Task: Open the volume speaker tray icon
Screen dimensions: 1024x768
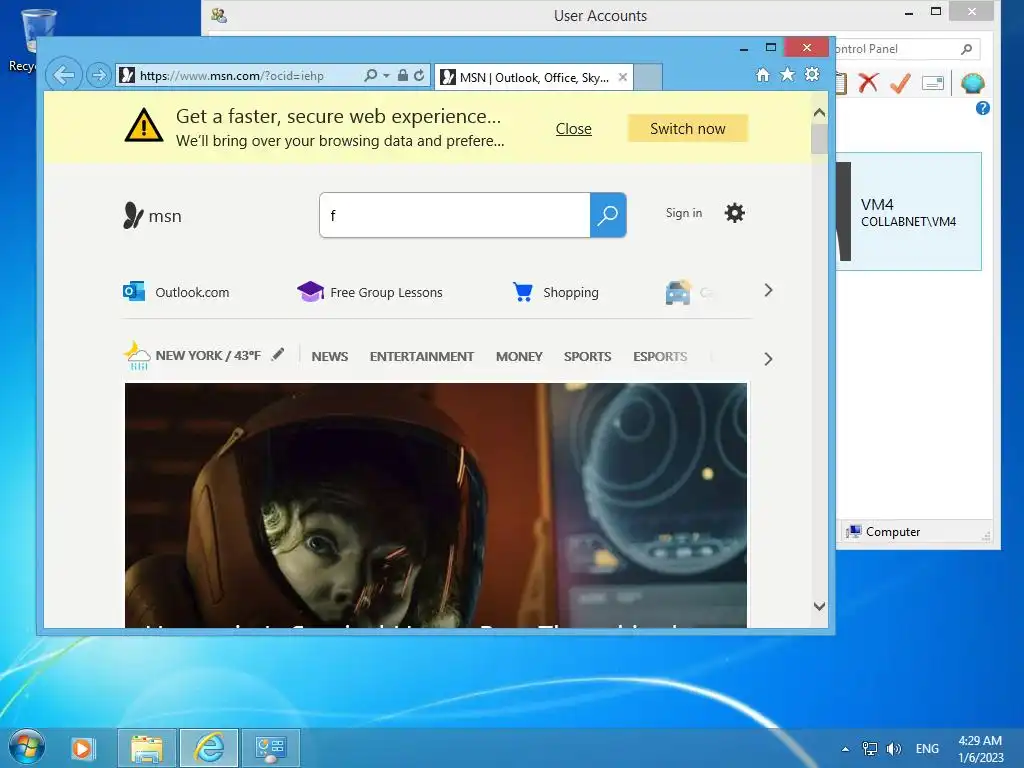Action: coord(893,748)
